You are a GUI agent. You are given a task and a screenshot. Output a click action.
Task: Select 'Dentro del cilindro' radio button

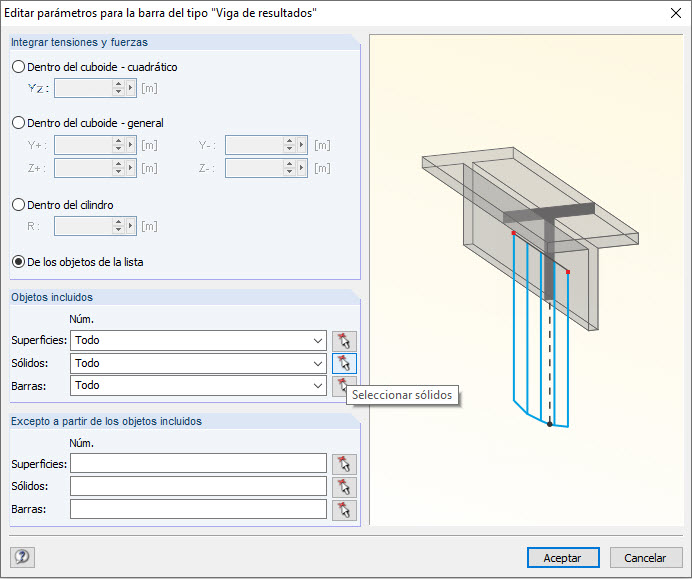click(19, 205)
